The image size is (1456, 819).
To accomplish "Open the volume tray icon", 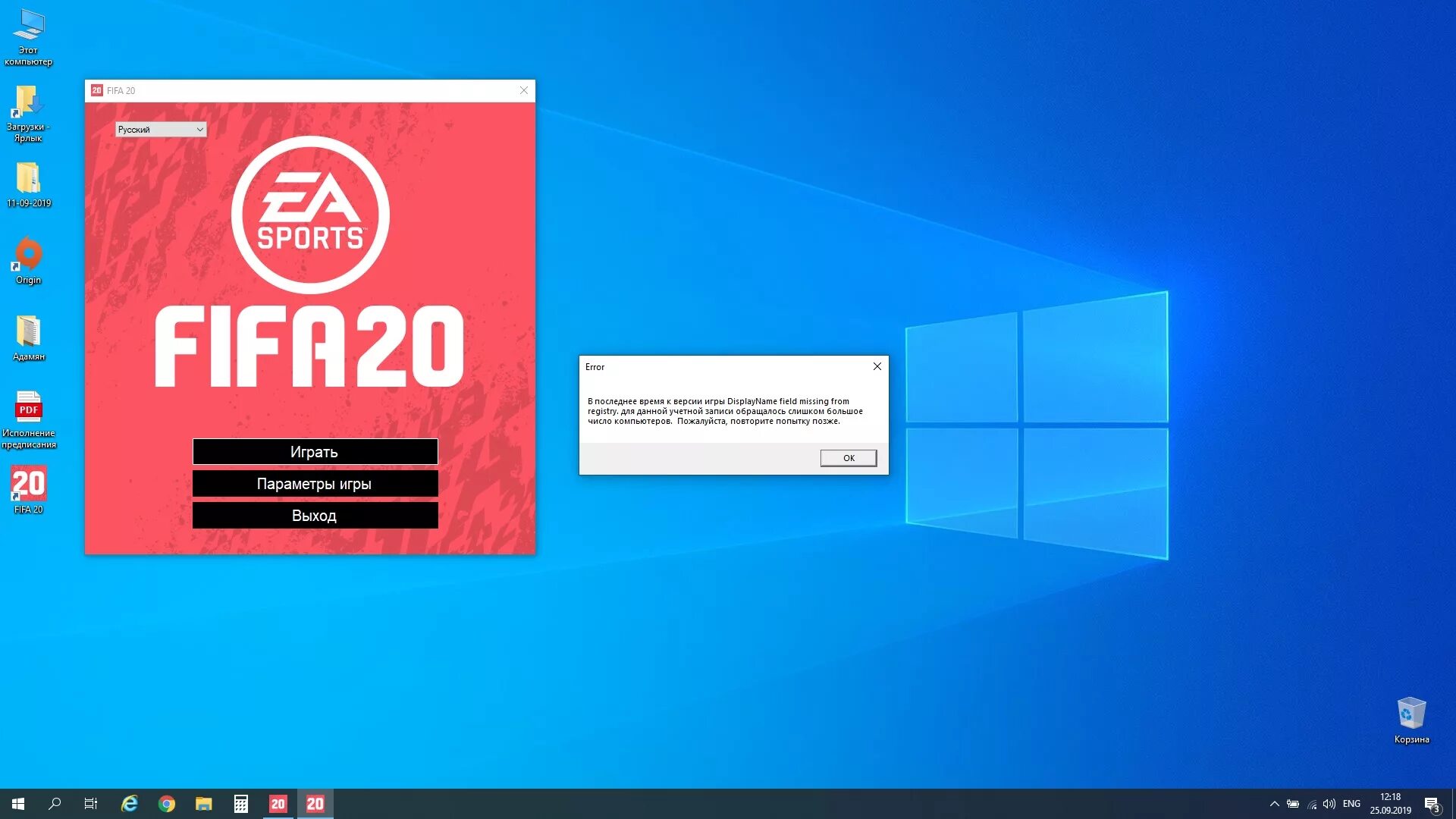I will click(1329, 804).
